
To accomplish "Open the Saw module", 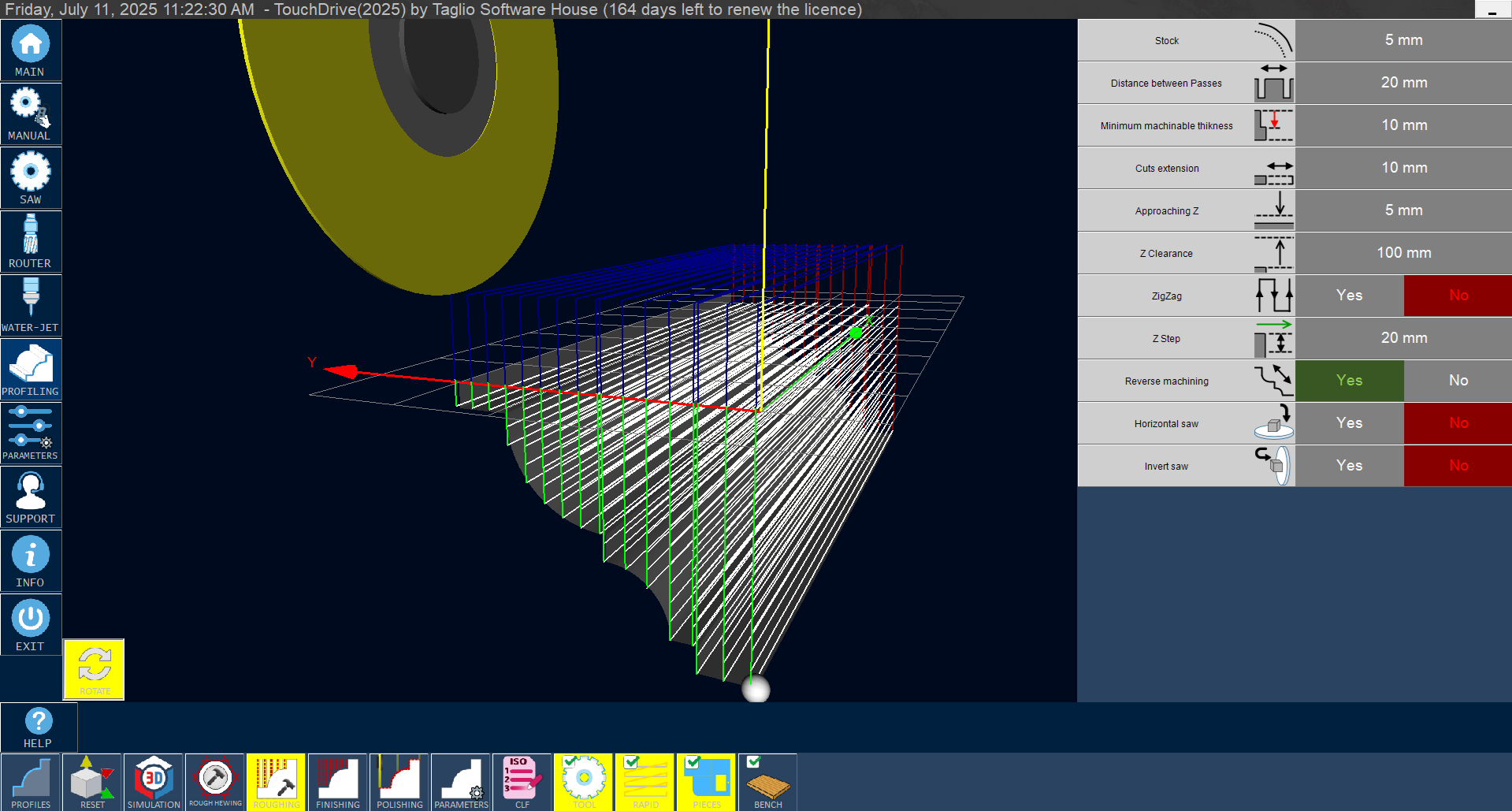I will point(31,177).
